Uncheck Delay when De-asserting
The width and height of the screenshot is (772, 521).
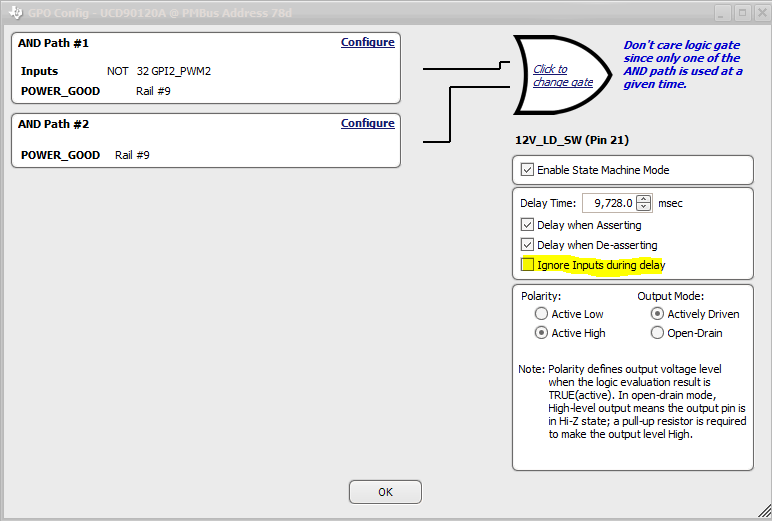click(x=527, y=245)
